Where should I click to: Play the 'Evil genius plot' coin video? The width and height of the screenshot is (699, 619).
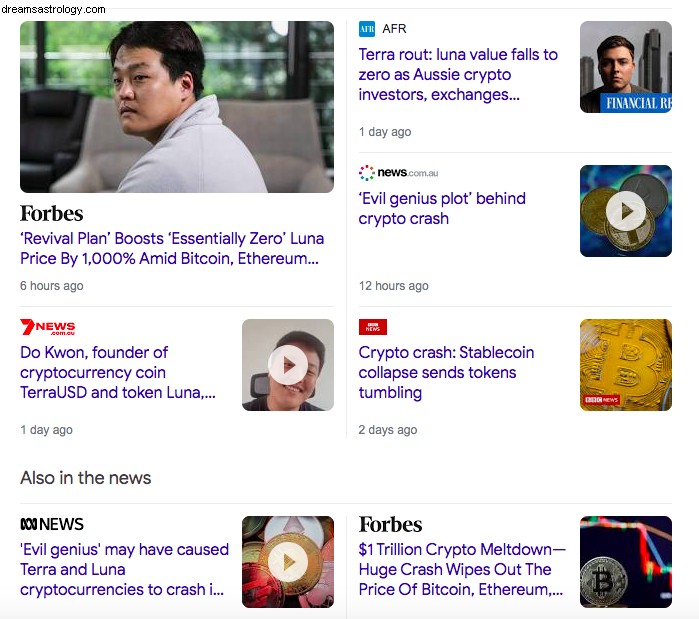tap(625, 211)
